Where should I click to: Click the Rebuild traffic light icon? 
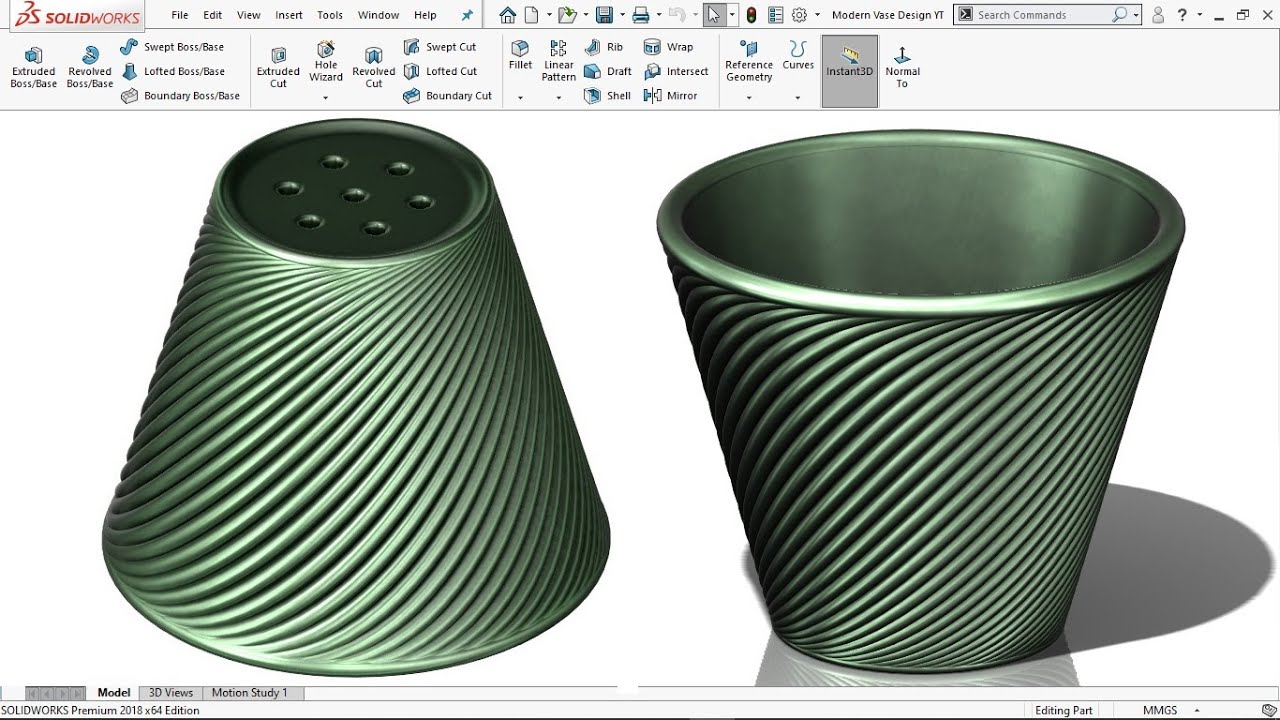tap(752, 15)
